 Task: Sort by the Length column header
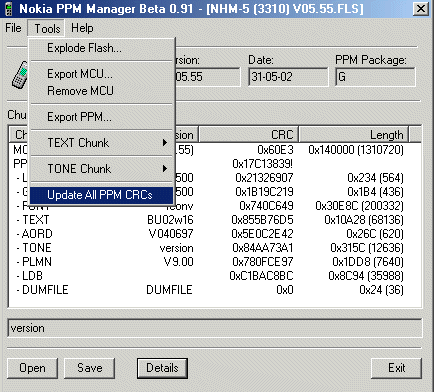[354, 135]
